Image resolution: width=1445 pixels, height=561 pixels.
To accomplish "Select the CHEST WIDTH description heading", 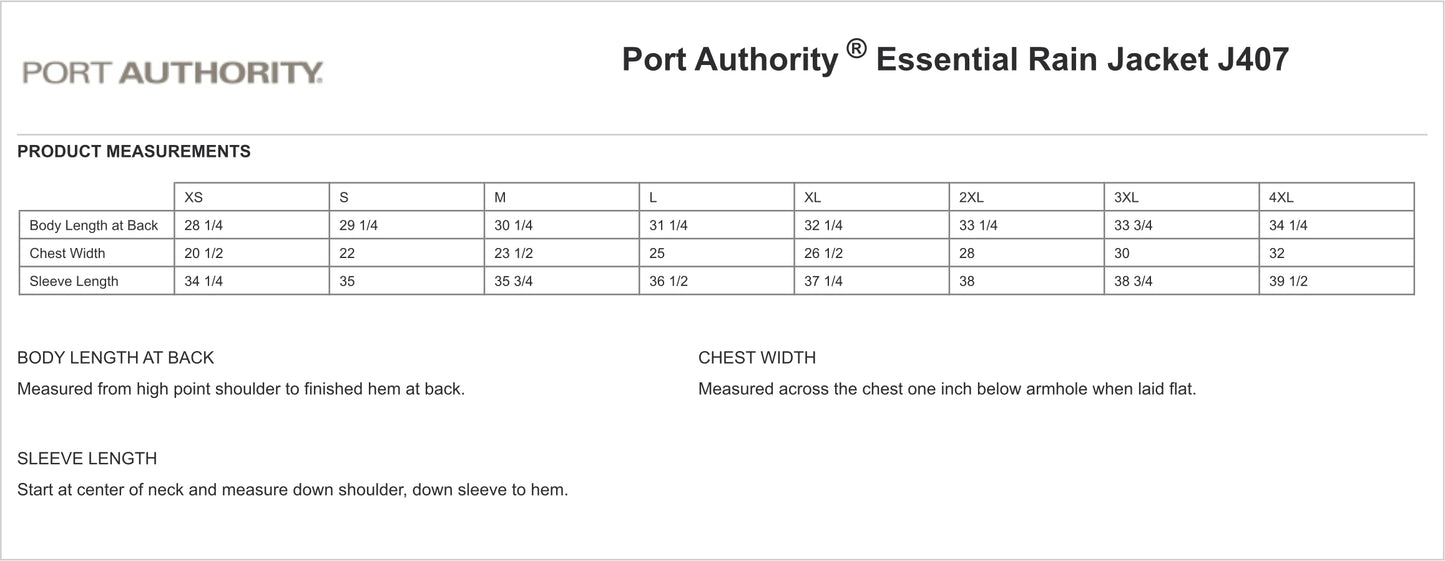I will pos(757,358).
